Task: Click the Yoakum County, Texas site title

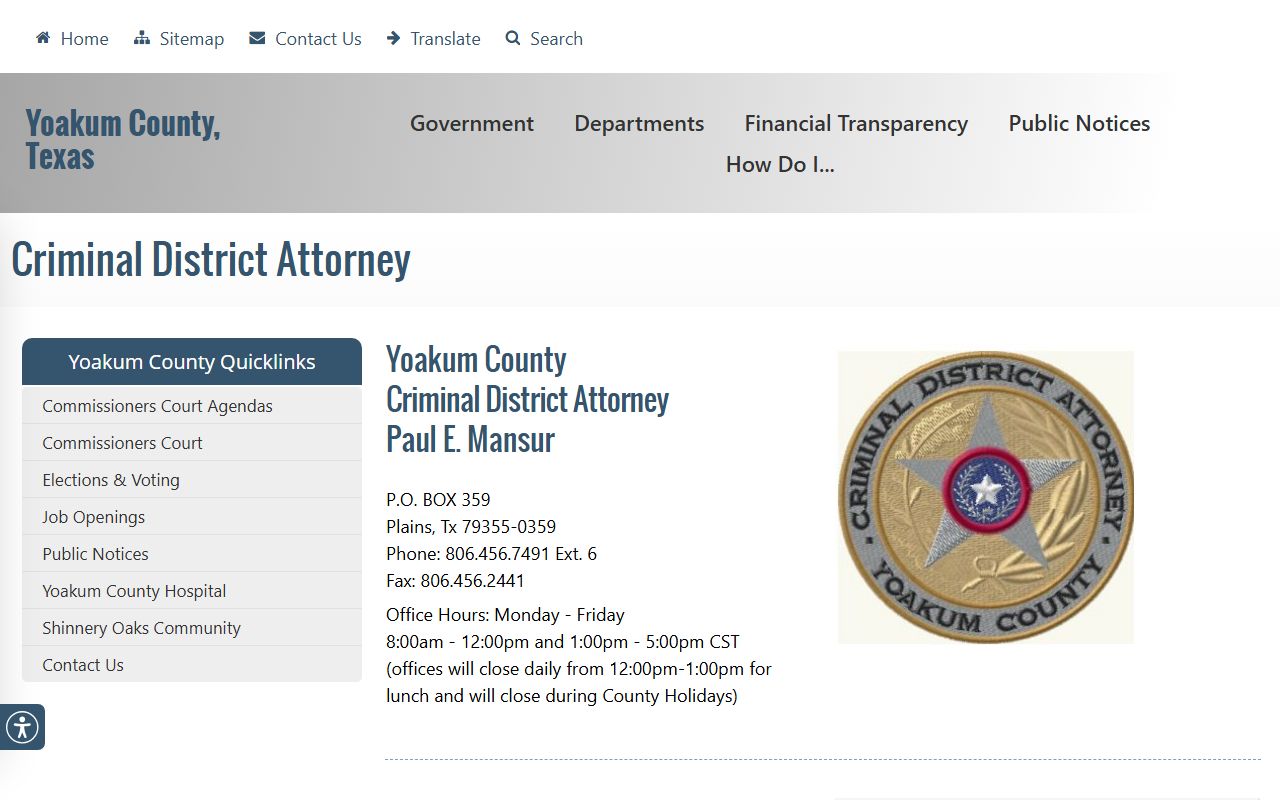Action: tap(122, 139)
